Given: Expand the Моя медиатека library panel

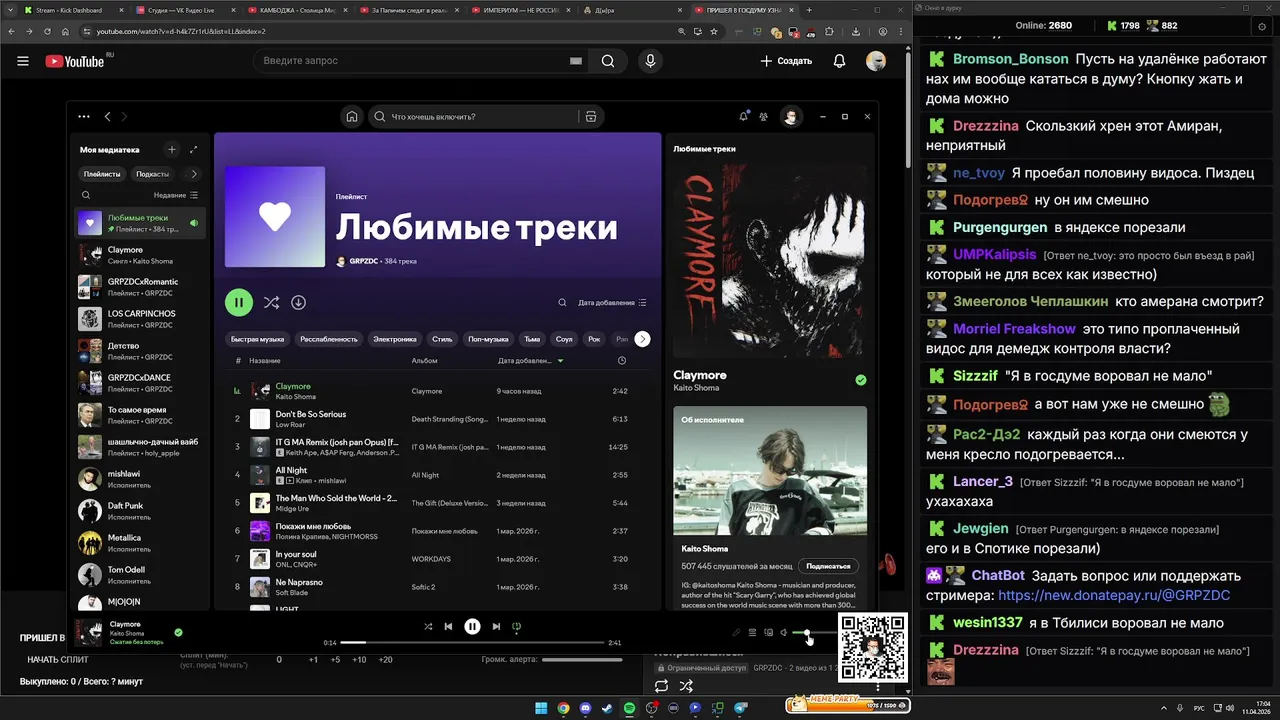Looking at the screenshot, I should (193, 149).
